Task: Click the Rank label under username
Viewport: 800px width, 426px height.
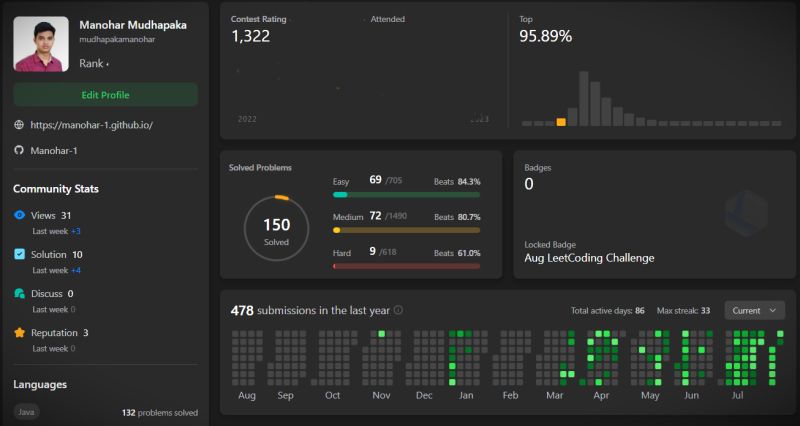Action: pyautogui.click(x=91, y=63)
